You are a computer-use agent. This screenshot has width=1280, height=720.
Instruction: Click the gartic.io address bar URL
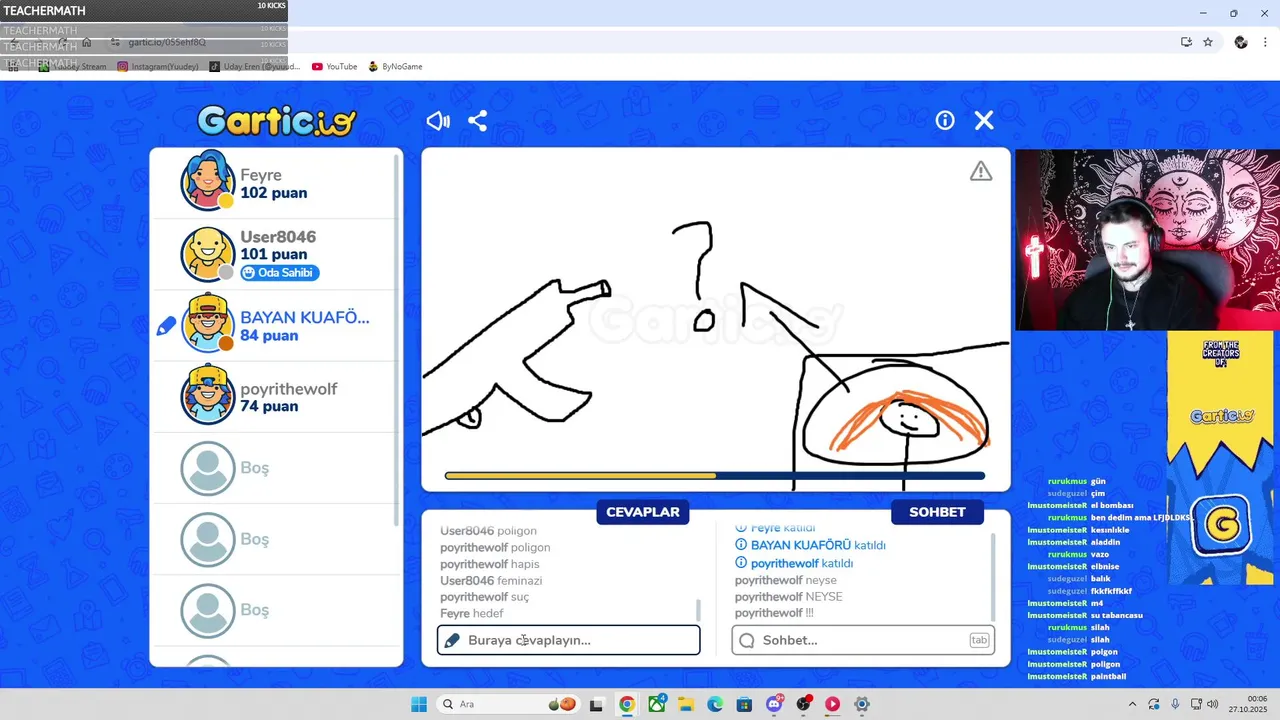click(168, 42)
